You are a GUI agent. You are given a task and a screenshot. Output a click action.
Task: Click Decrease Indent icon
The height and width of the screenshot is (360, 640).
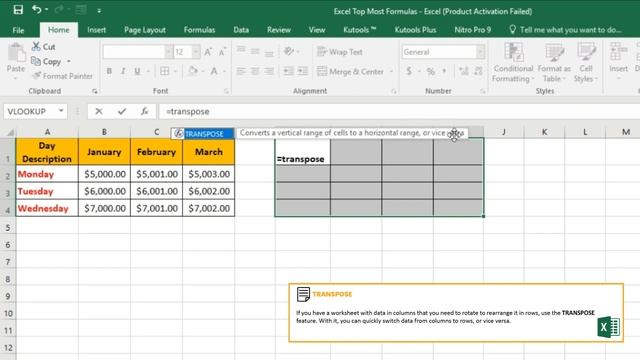(289, 71)
